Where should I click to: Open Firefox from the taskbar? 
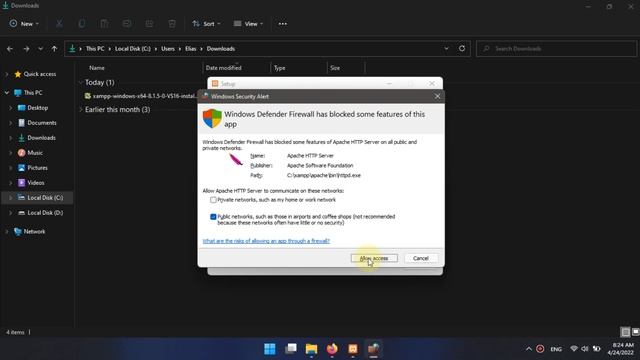[x=332, y=349]
